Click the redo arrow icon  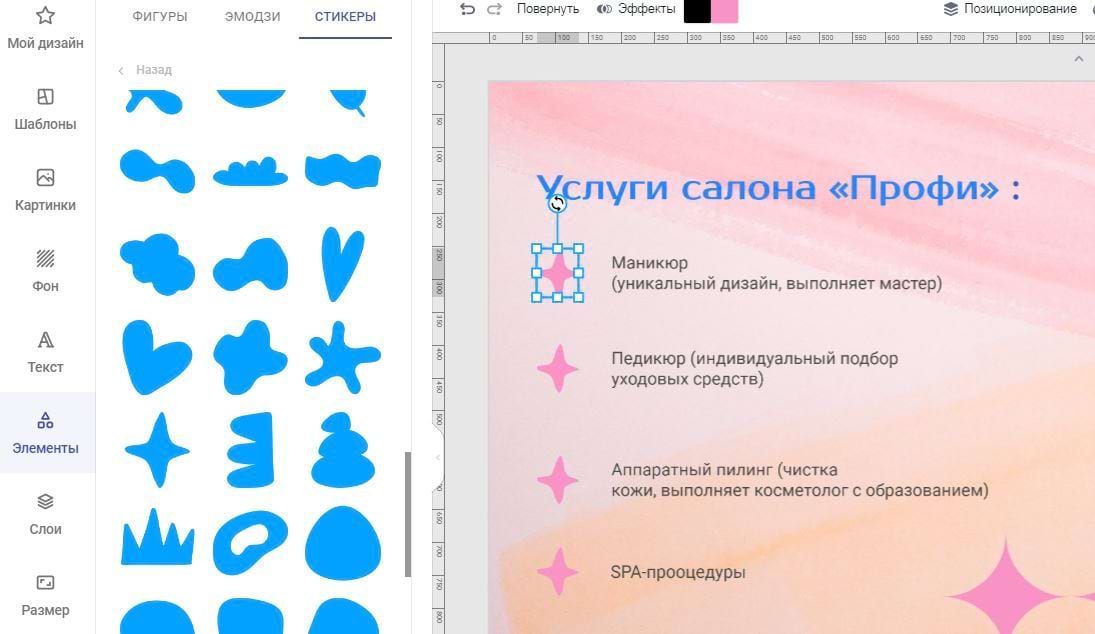pyautogui.click(x=494, y=9)
